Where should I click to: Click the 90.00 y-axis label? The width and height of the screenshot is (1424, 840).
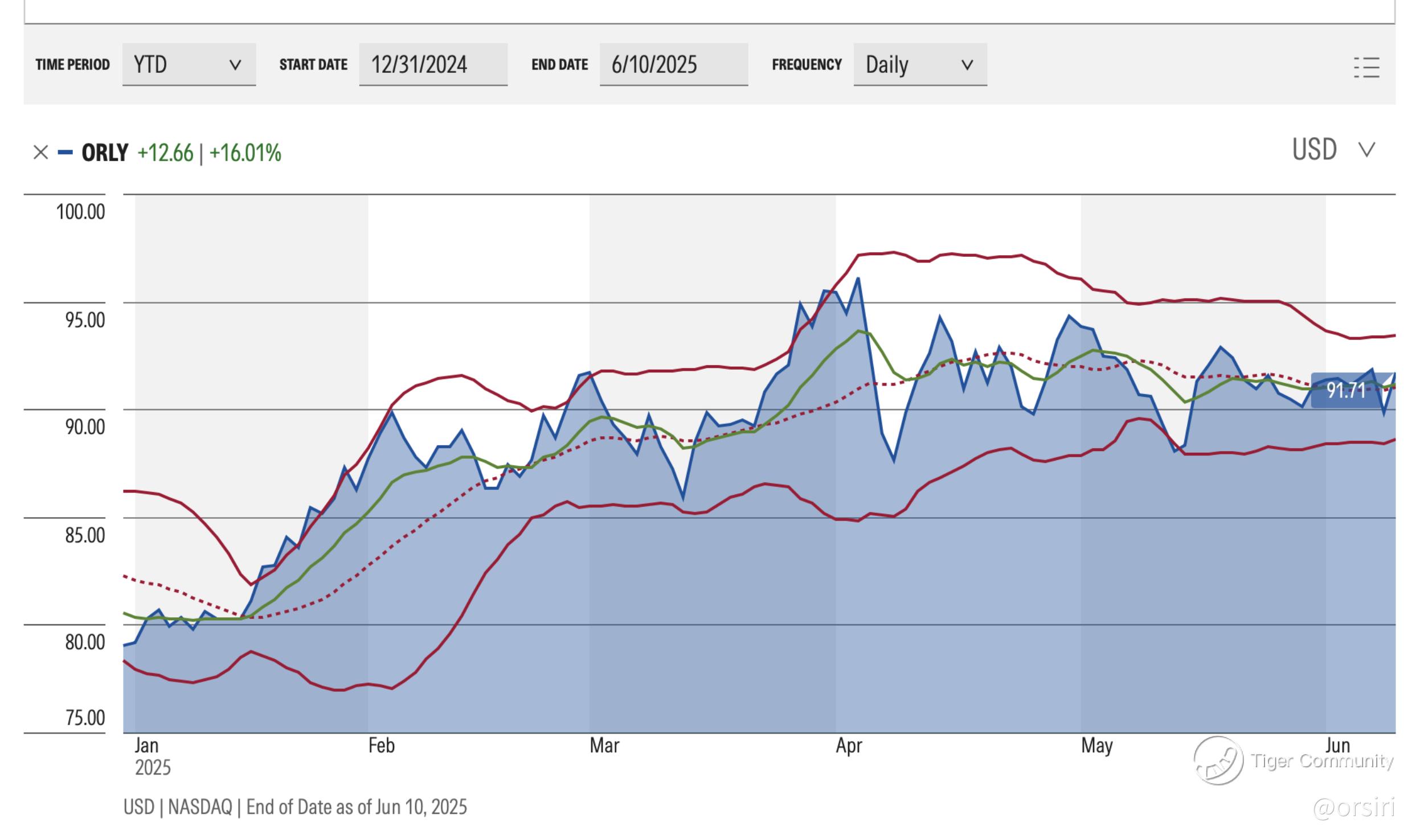click(85, 427)
